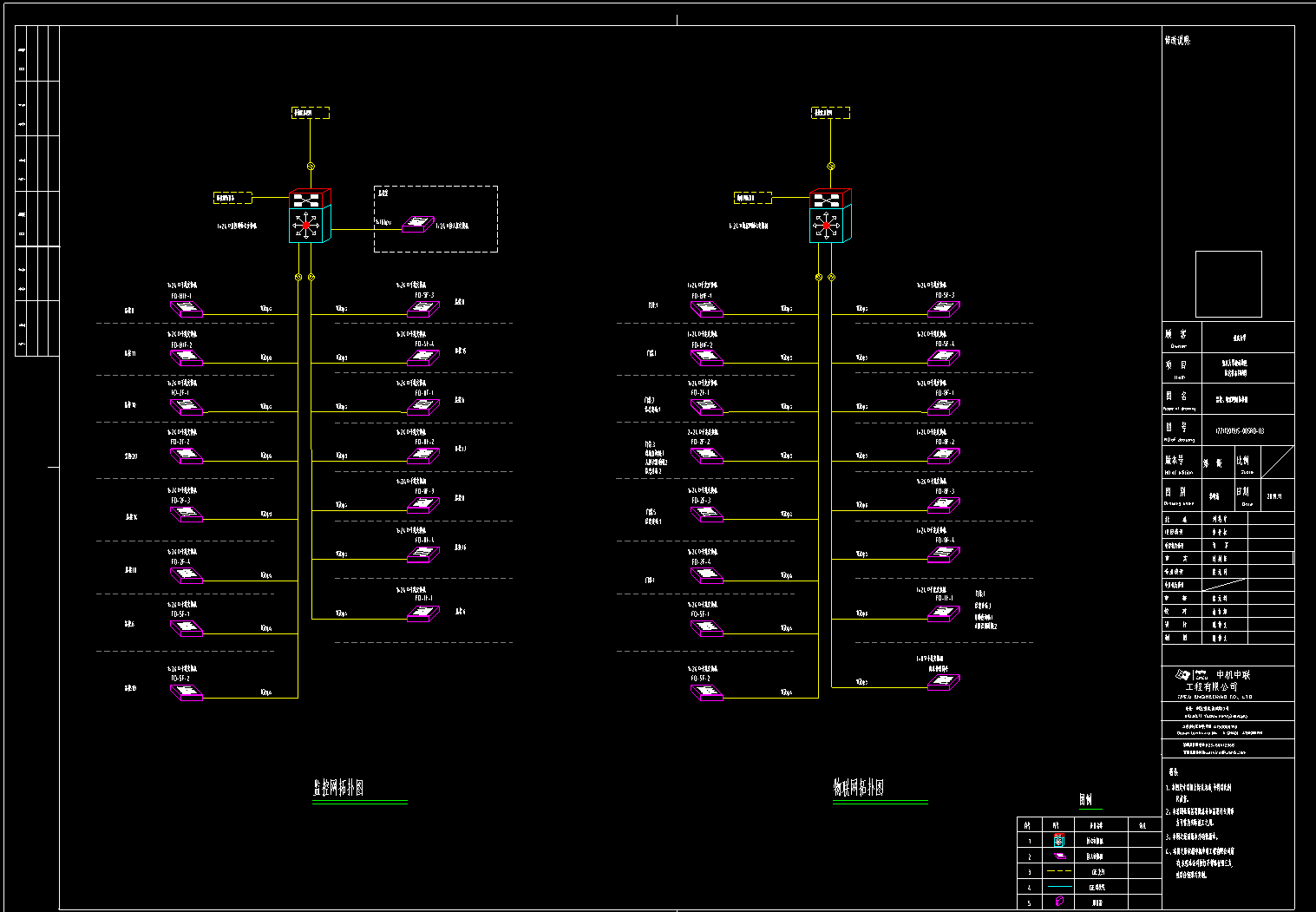Pick the FD-5F-3 switch in the monitoring network diagram
1316x912 pixels.
coord(423,308)
